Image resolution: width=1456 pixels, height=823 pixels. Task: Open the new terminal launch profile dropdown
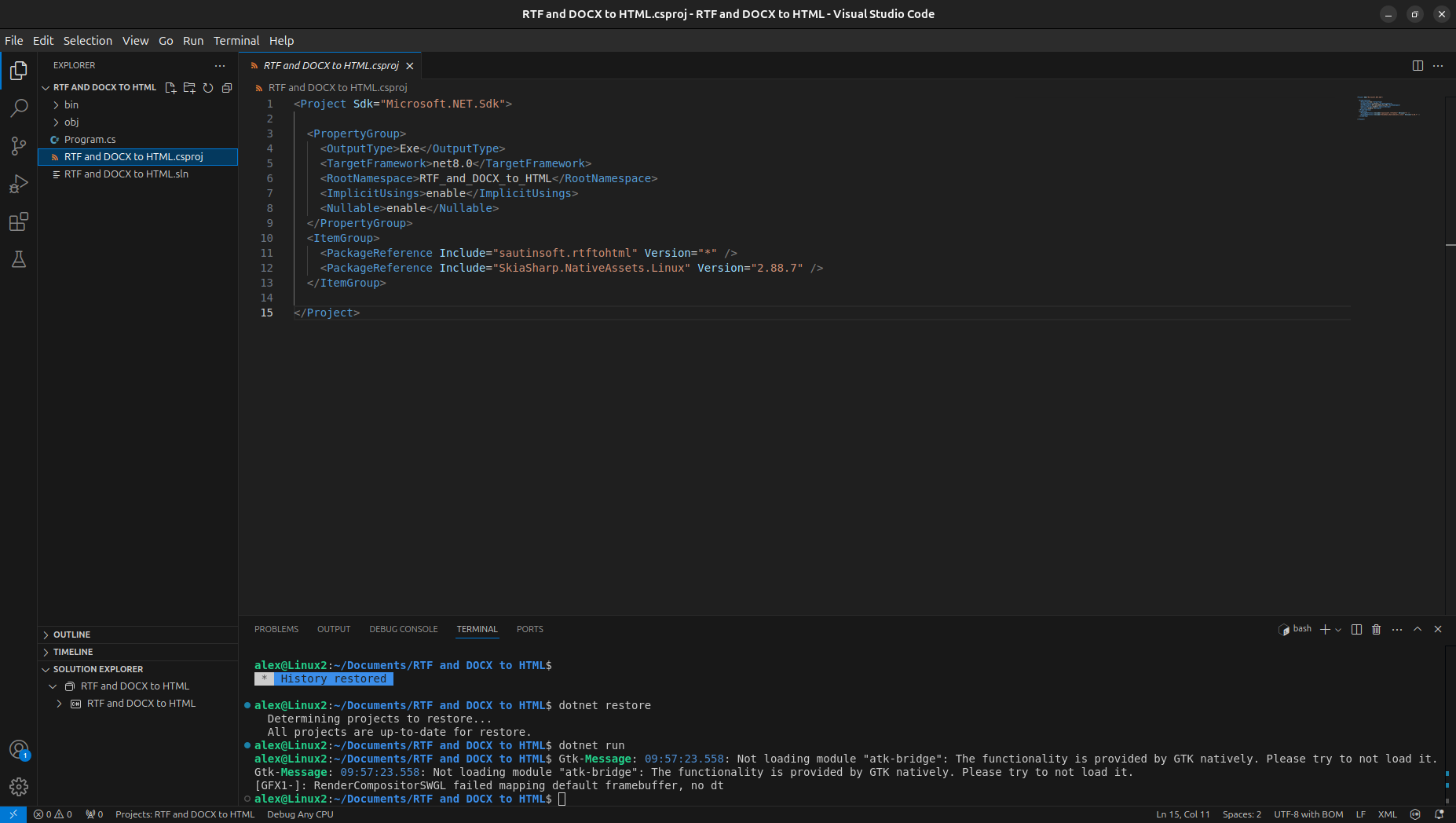1338,630
